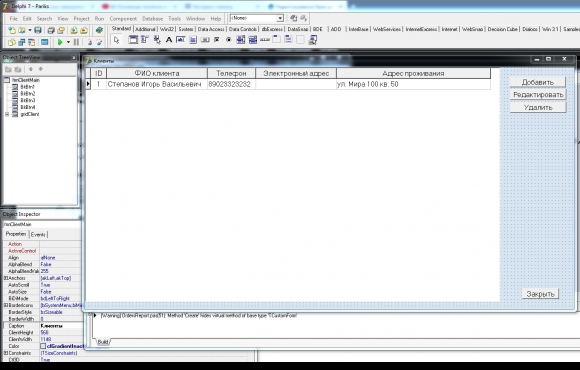Screen dimensions: 580x370
Task: Click the Закрыть button on the form
Action: pos(540,294)
